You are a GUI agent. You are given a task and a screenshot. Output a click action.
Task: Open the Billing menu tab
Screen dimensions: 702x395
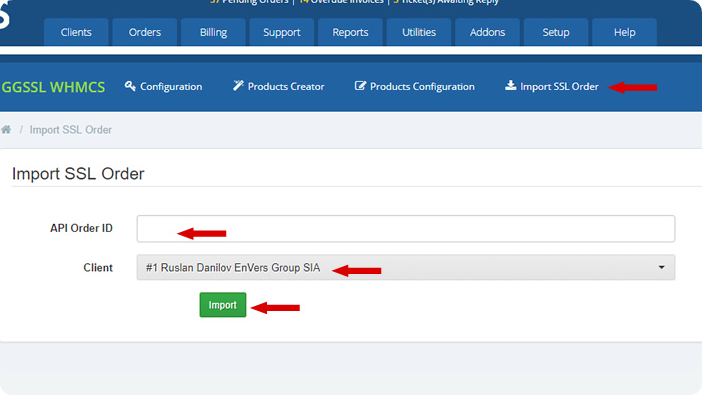[x=213, y=32]
